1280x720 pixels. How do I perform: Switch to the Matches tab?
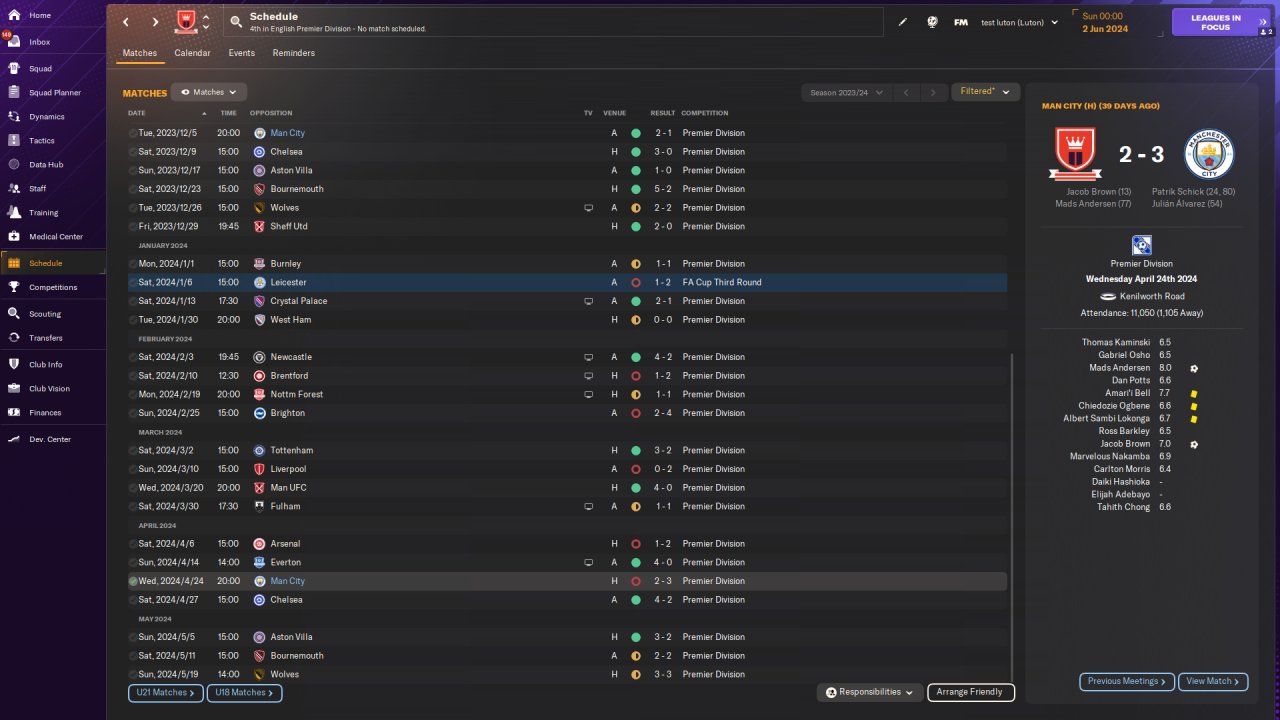pyautogui.click(x=140, y=53)
